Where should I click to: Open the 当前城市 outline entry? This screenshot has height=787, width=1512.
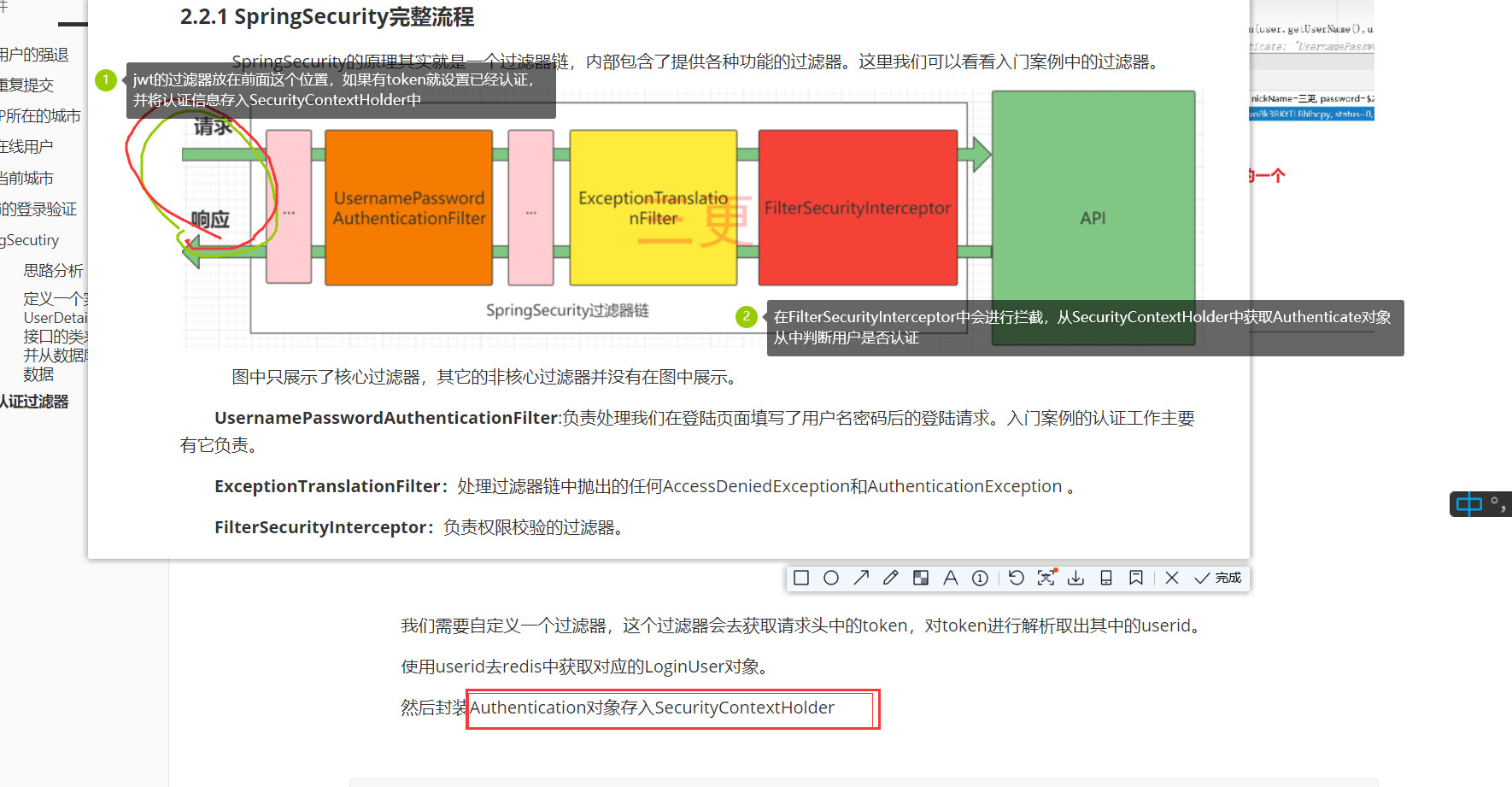(x=27, y=179)
